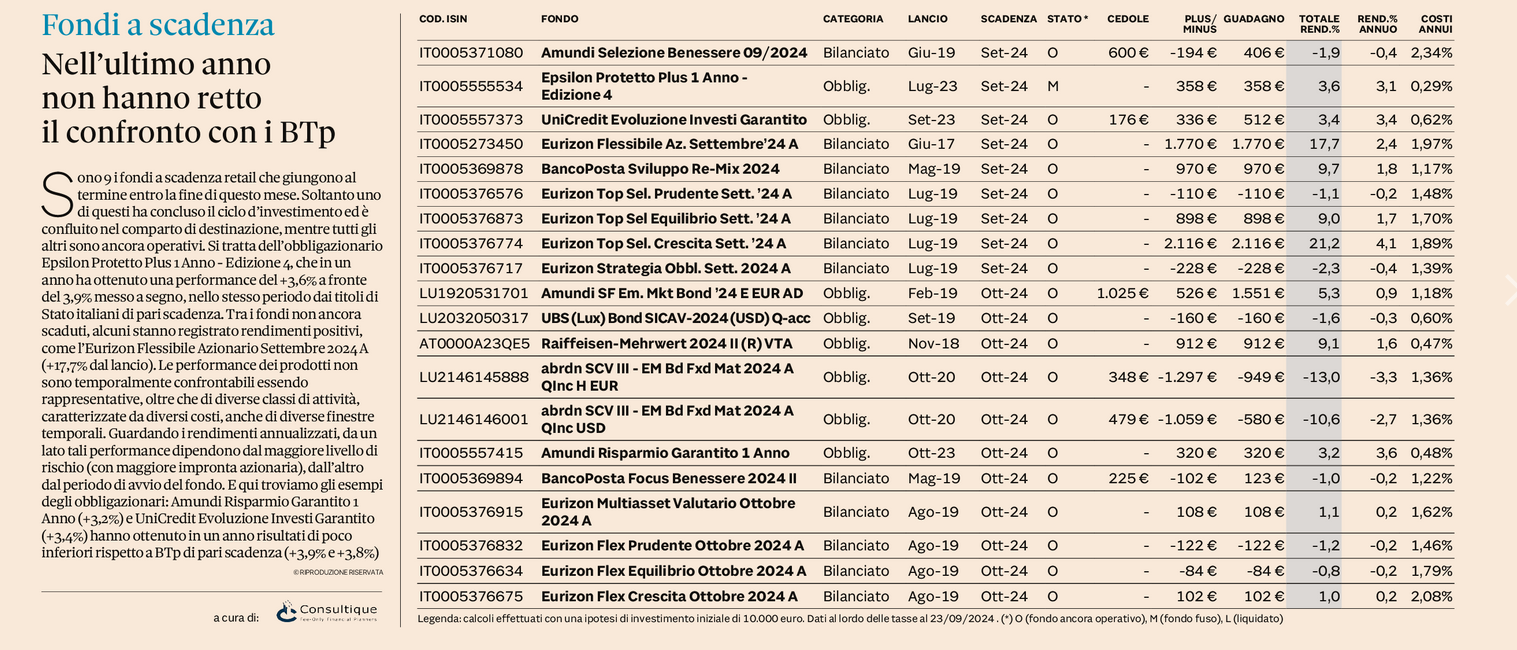Click the 'CEDOLE' column header
1517x650 pixels.
1128,19
